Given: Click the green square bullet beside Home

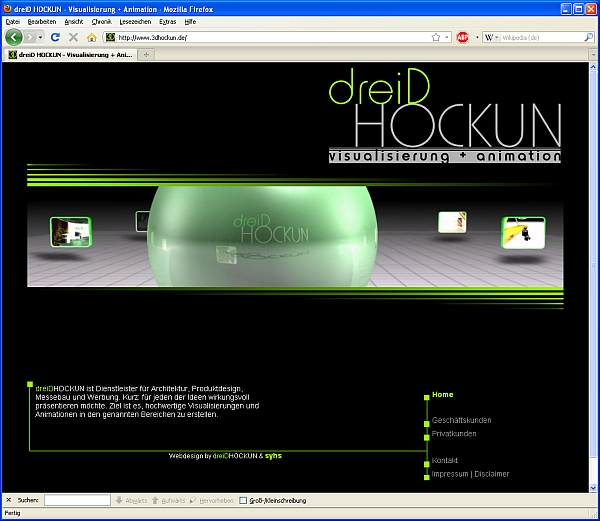Looking at the screenshot, I should click(427, 397).
